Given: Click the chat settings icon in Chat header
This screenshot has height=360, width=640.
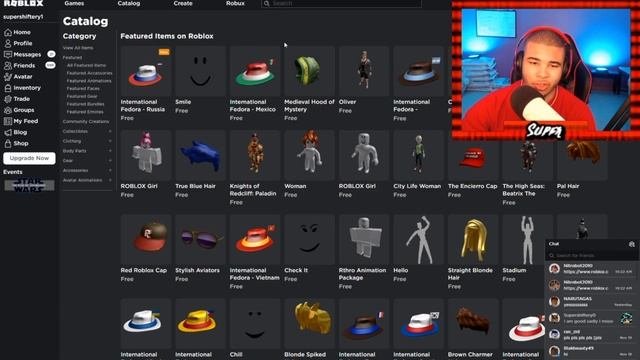Looking at the screenshot, I should point(631,244).
